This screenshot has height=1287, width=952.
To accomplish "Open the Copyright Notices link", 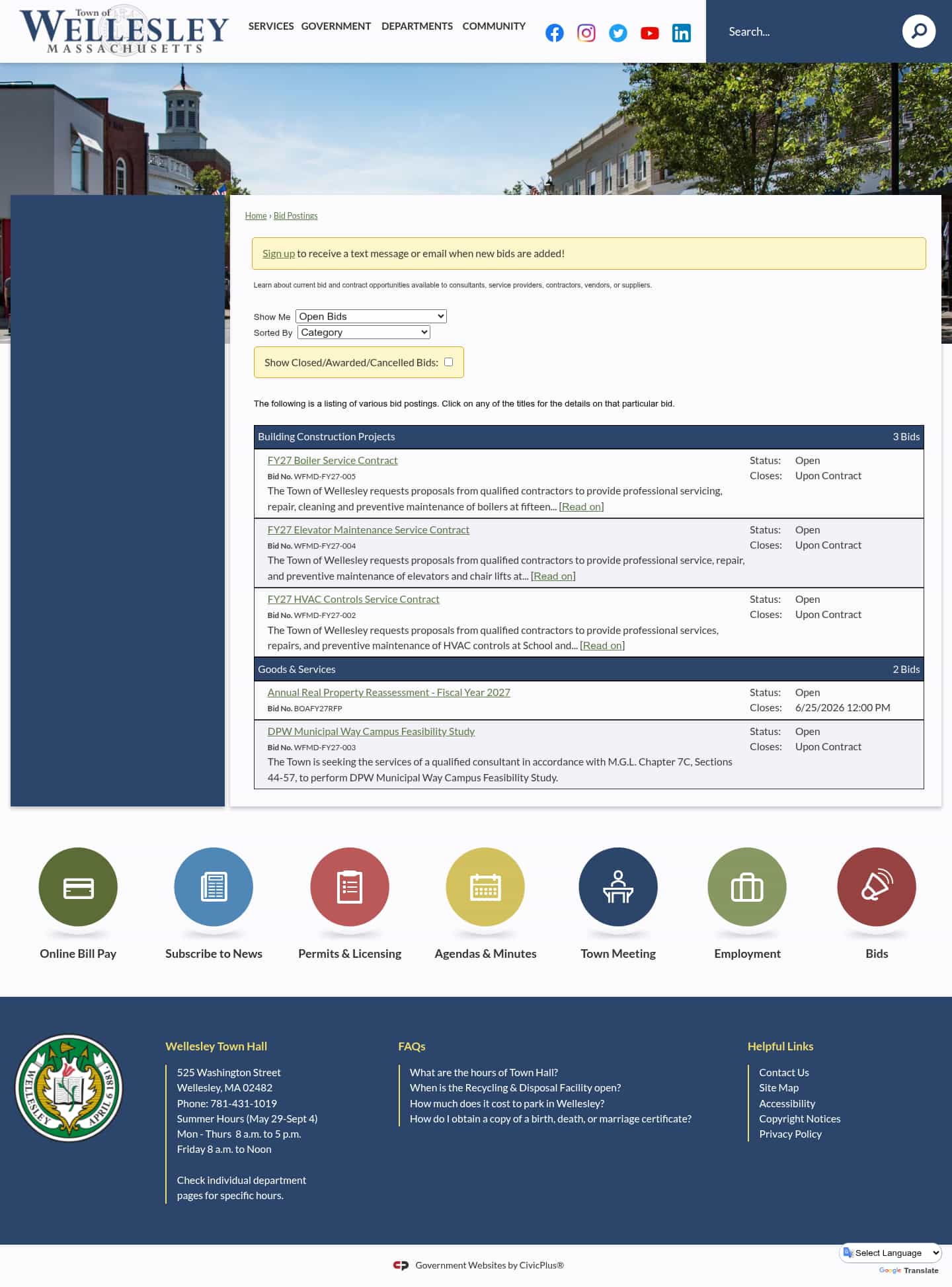I will click(800, 1118).
